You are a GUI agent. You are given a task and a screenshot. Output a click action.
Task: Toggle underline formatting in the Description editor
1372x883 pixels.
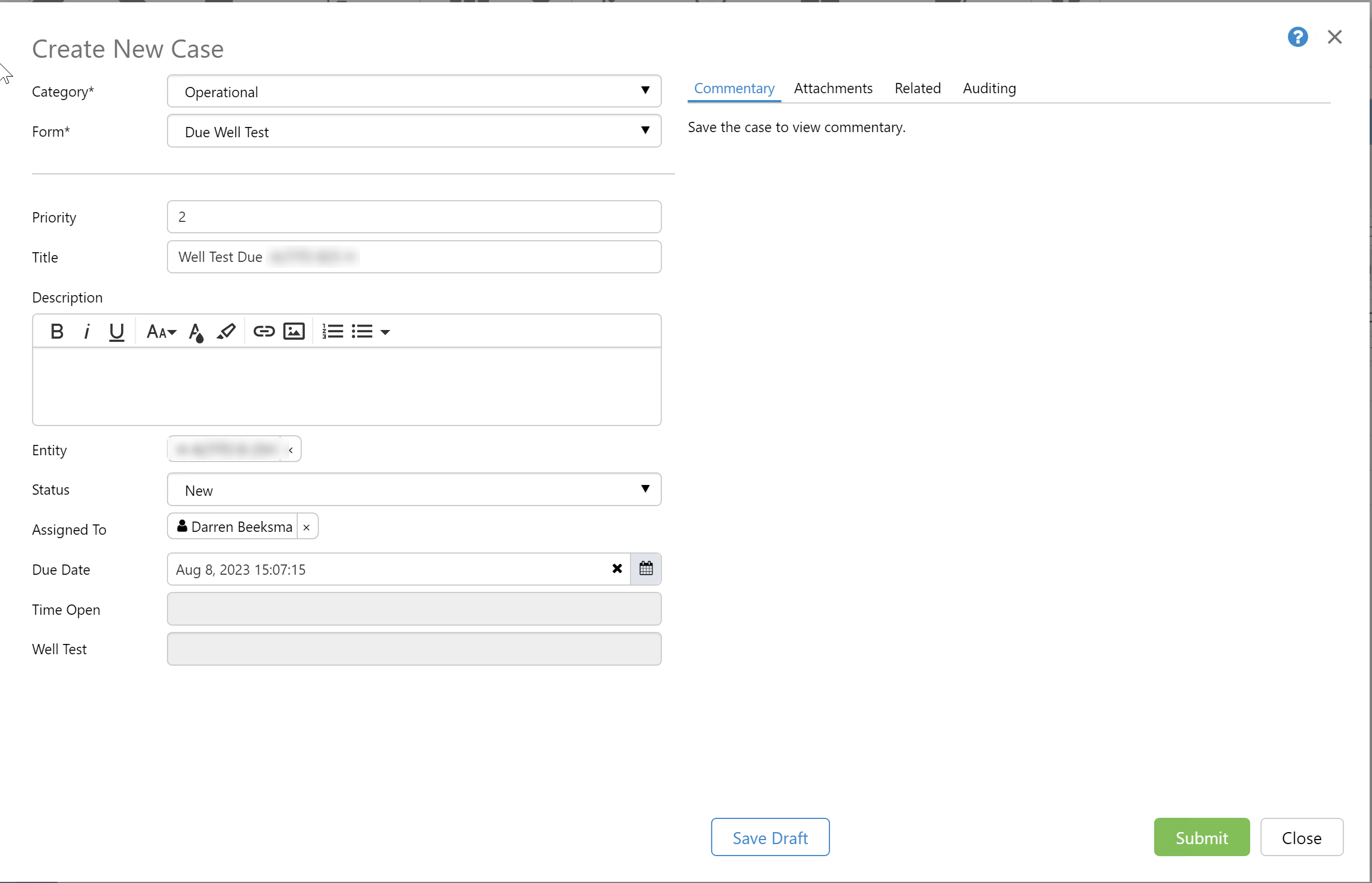pos(117,332)
